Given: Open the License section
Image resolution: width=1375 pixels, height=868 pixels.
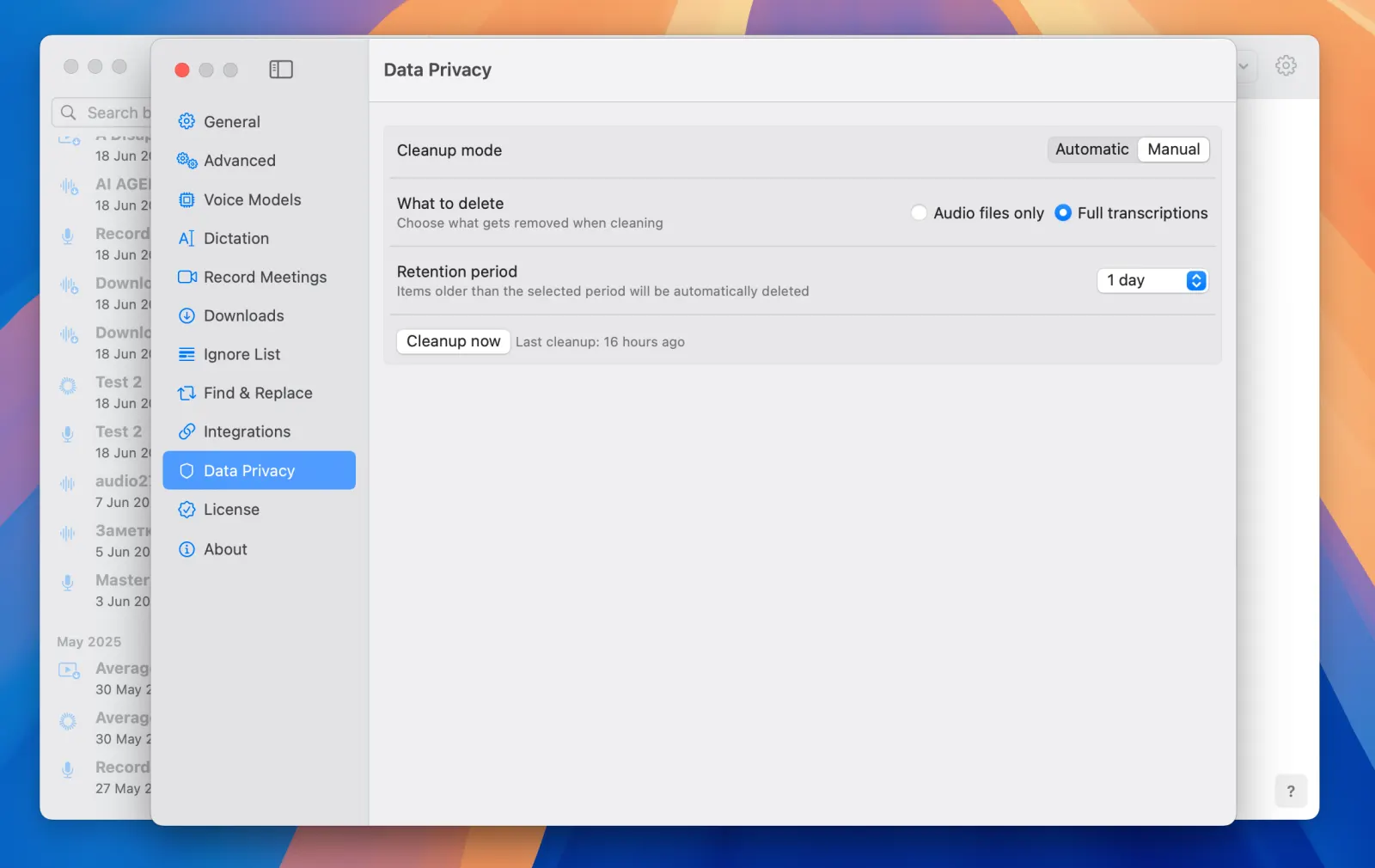Looking at the screenshot, I should click(x=259, y=510).
